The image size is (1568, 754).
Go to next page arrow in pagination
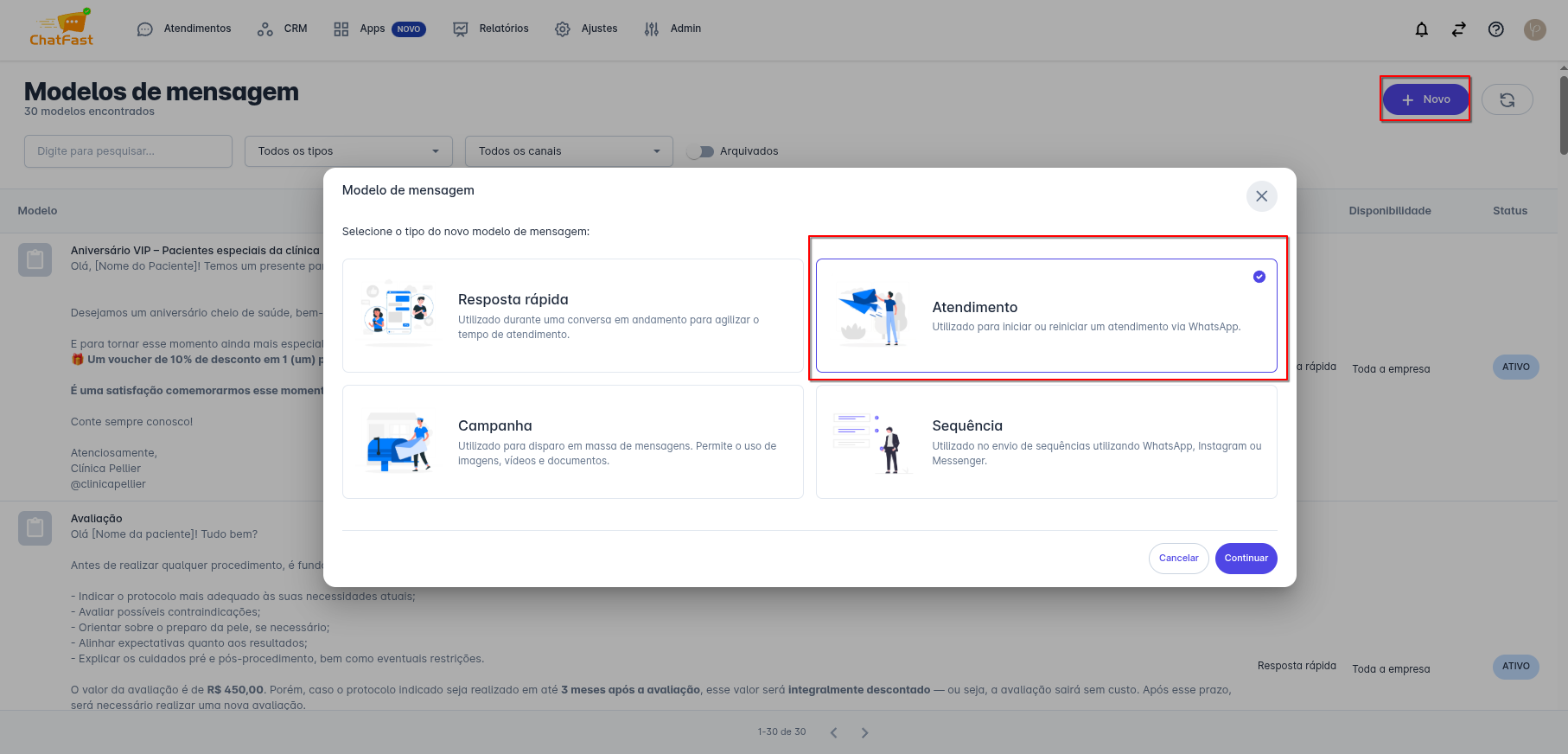(864, 732)
